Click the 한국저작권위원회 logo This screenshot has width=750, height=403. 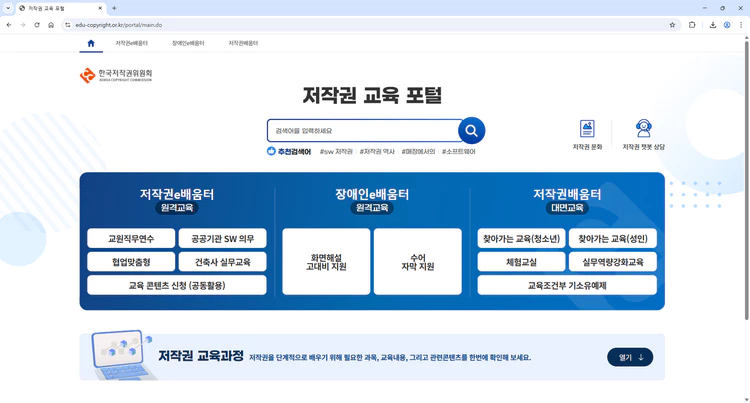[x=116, y=75]
